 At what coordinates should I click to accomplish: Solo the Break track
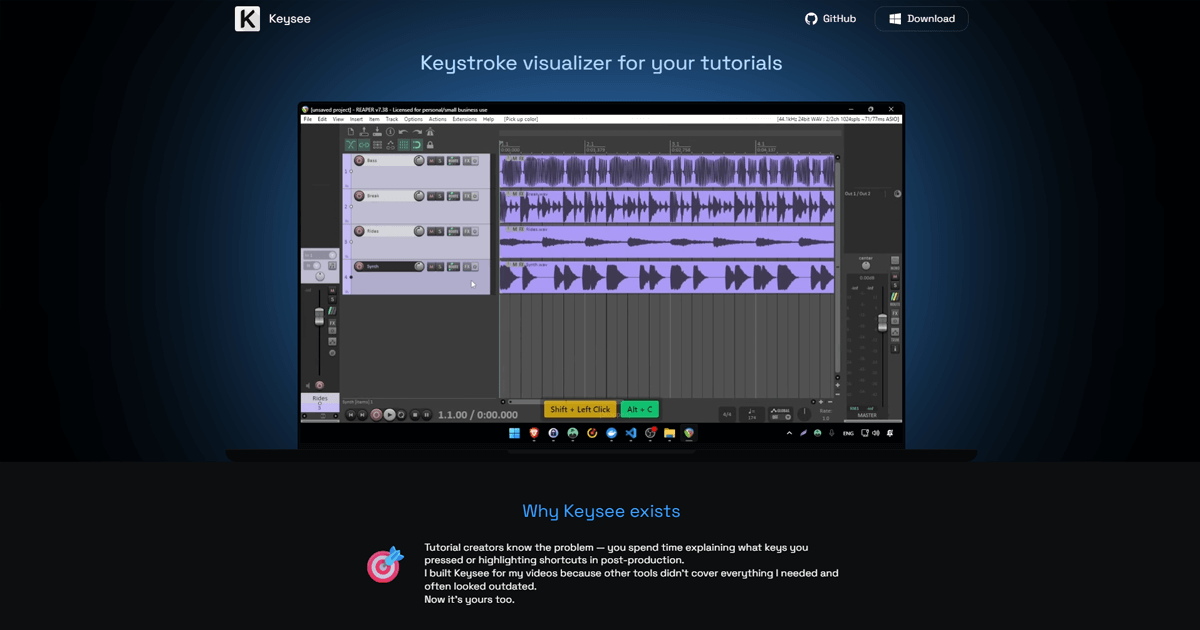click(440, 196)
